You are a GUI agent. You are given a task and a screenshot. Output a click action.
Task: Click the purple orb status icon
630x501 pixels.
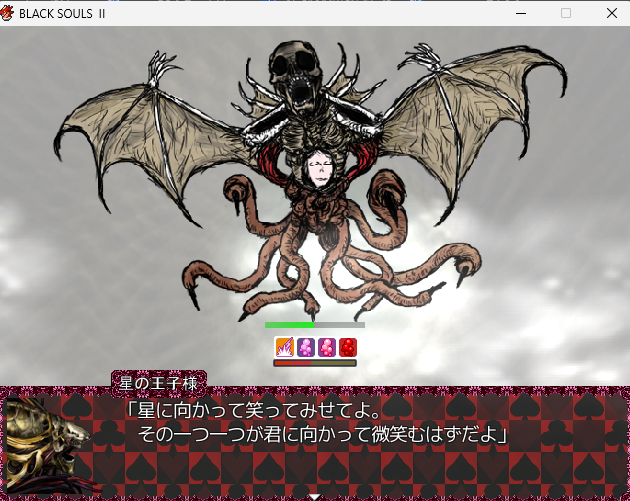pyautogui.click(x=306, y=347)
